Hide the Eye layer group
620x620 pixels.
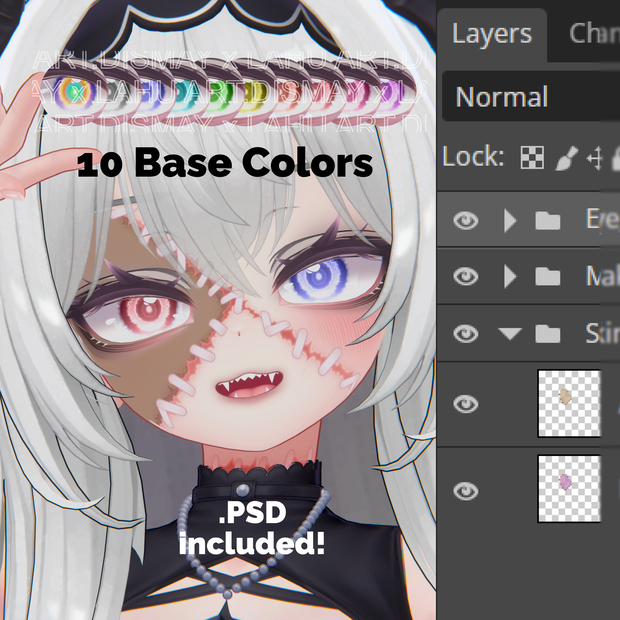[x=466, y=220]
